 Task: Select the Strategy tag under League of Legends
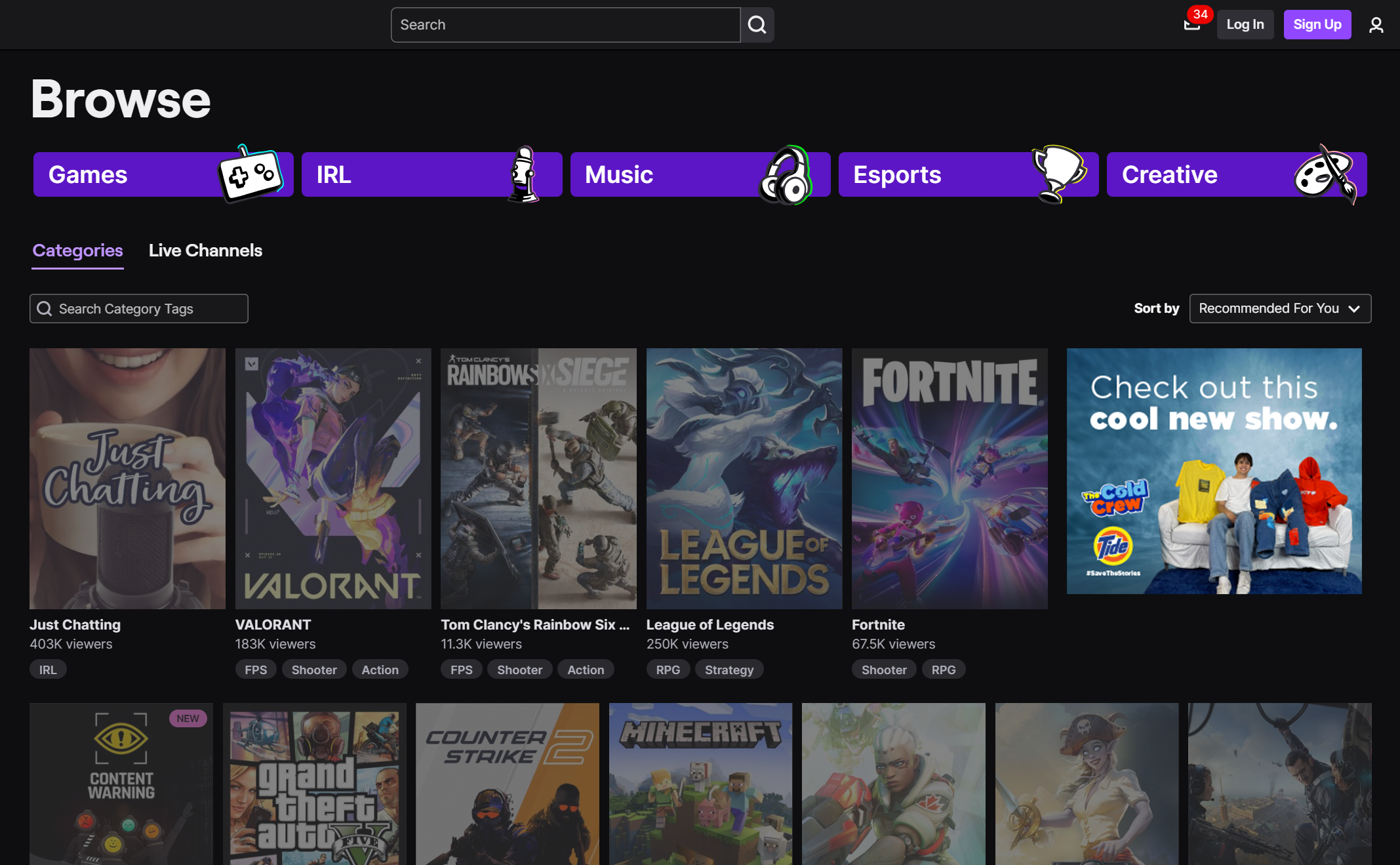[729, 670]
